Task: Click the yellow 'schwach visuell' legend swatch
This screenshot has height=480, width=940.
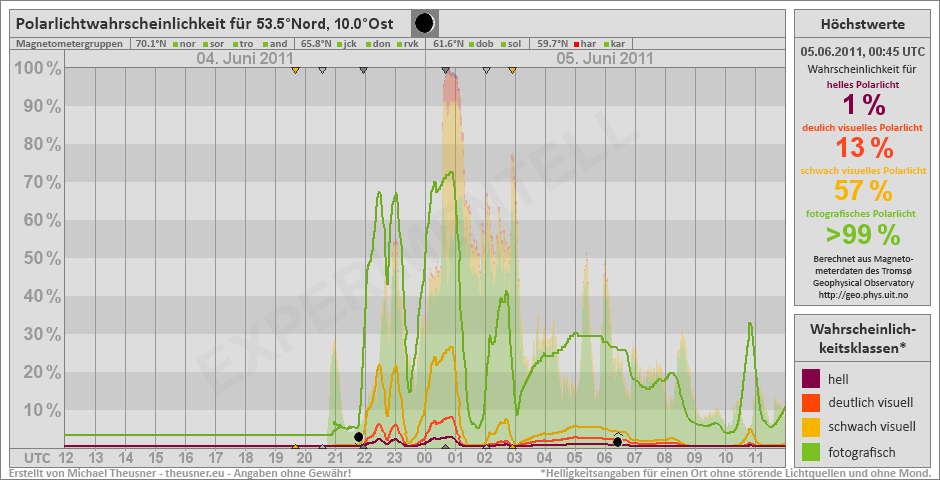Action: [812, 427]
